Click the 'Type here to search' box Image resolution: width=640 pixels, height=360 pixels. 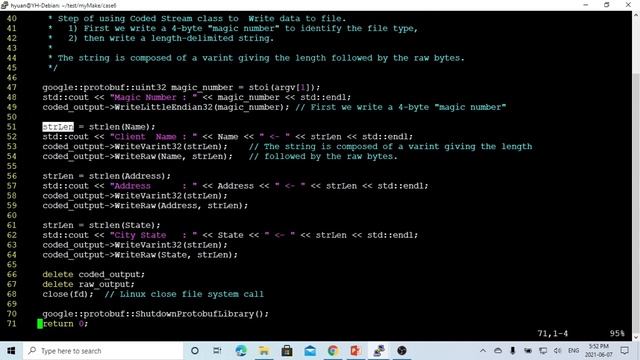pos(103,351)
